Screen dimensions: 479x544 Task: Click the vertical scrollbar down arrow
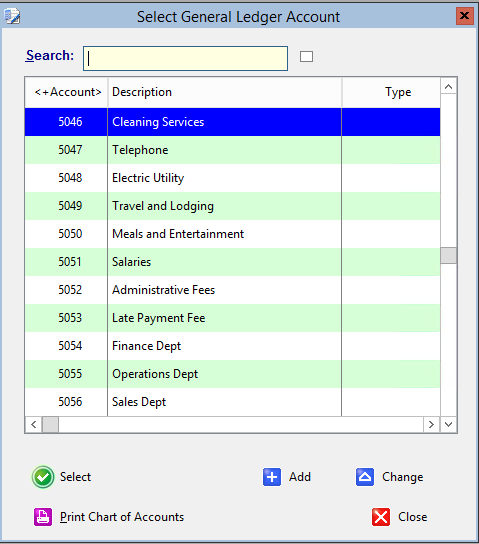[448, 424]
